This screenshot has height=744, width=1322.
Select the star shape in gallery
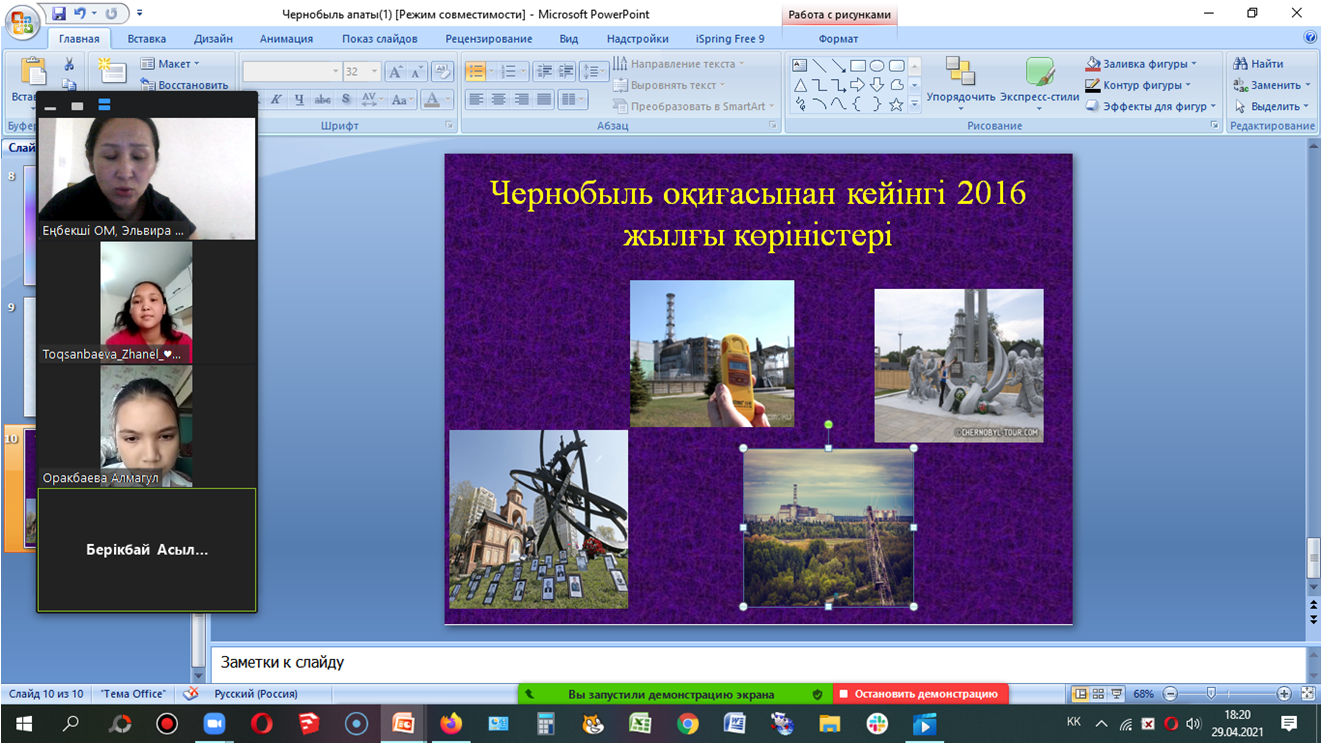click(x=896, y=104)
